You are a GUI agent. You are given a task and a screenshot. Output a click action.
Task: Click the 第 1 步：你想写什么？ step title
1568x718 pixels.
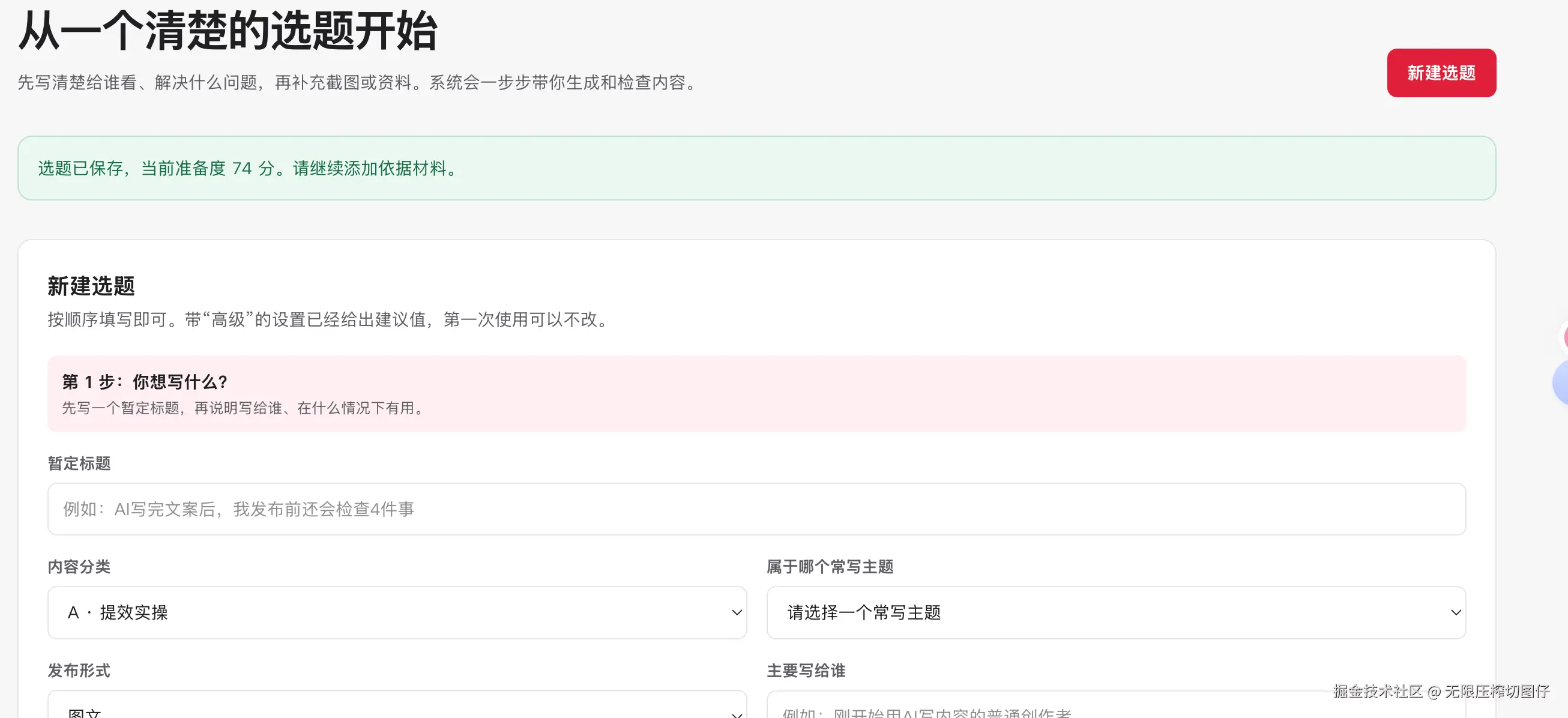[x=145, y=382]
